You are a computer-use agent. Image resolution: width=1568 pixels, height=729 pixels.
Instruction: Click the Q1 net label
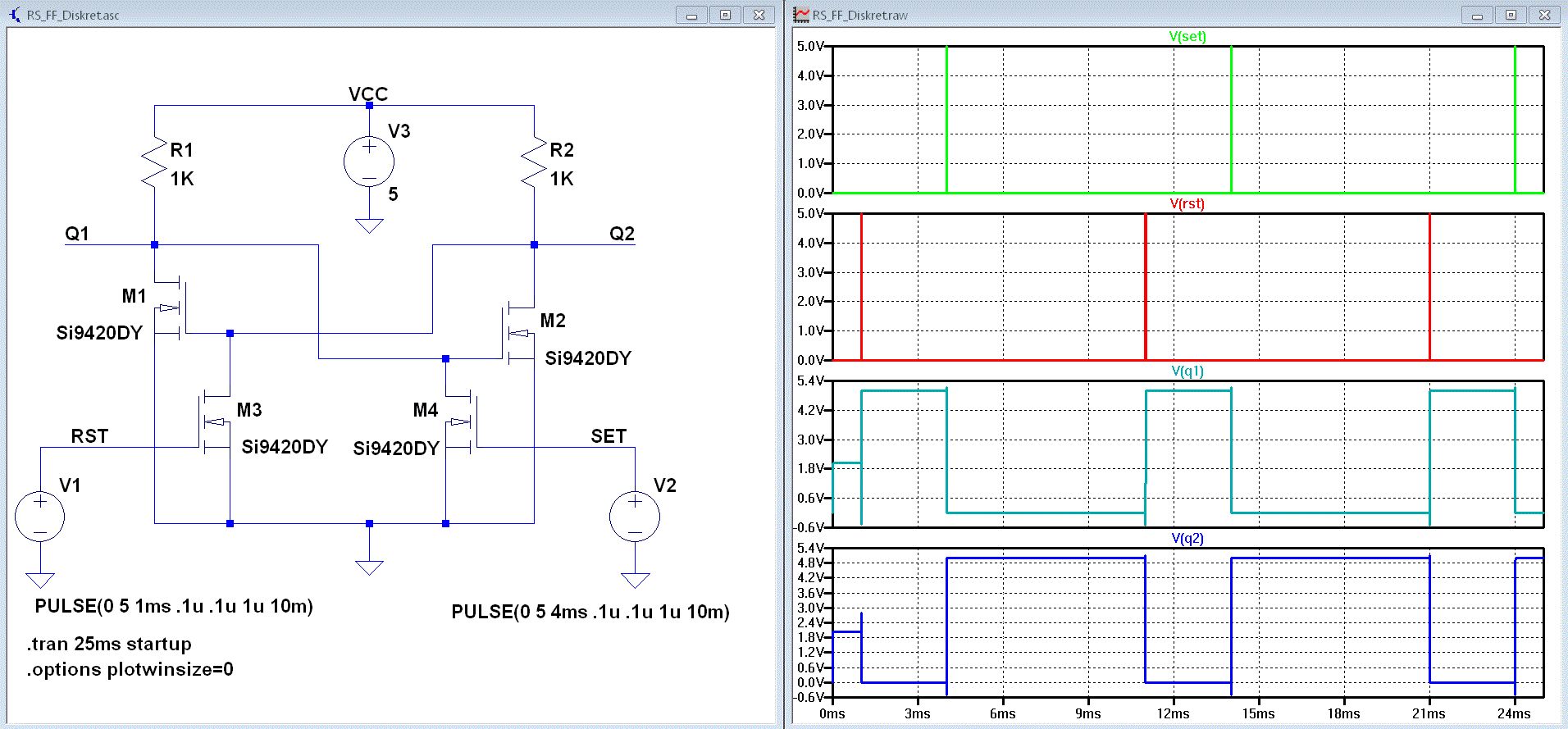(77, 234)
